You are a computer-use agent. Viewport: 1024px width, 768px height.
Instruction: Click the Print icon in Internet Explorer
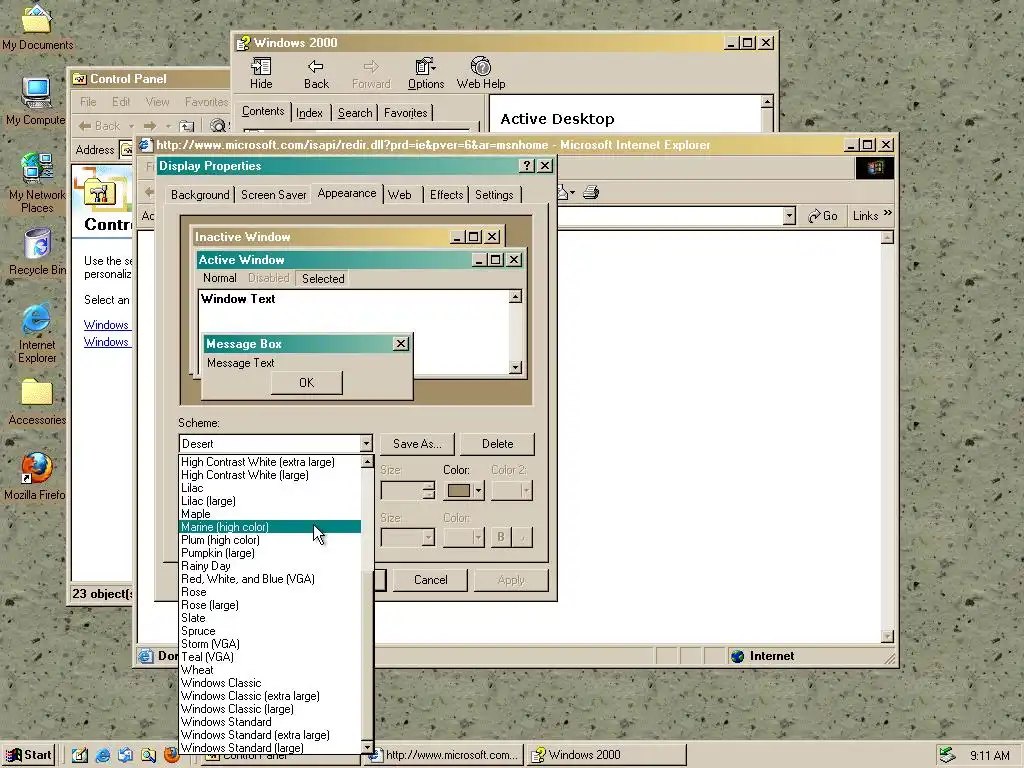[x=591, y=193]
